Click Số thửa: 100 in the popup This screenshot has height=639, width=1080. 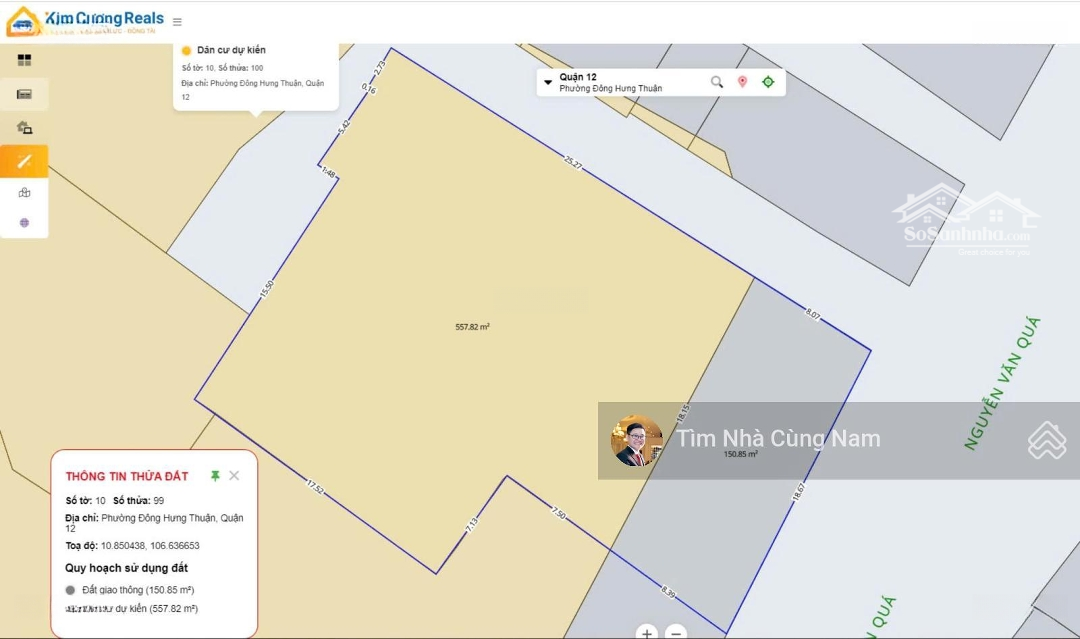240,68
